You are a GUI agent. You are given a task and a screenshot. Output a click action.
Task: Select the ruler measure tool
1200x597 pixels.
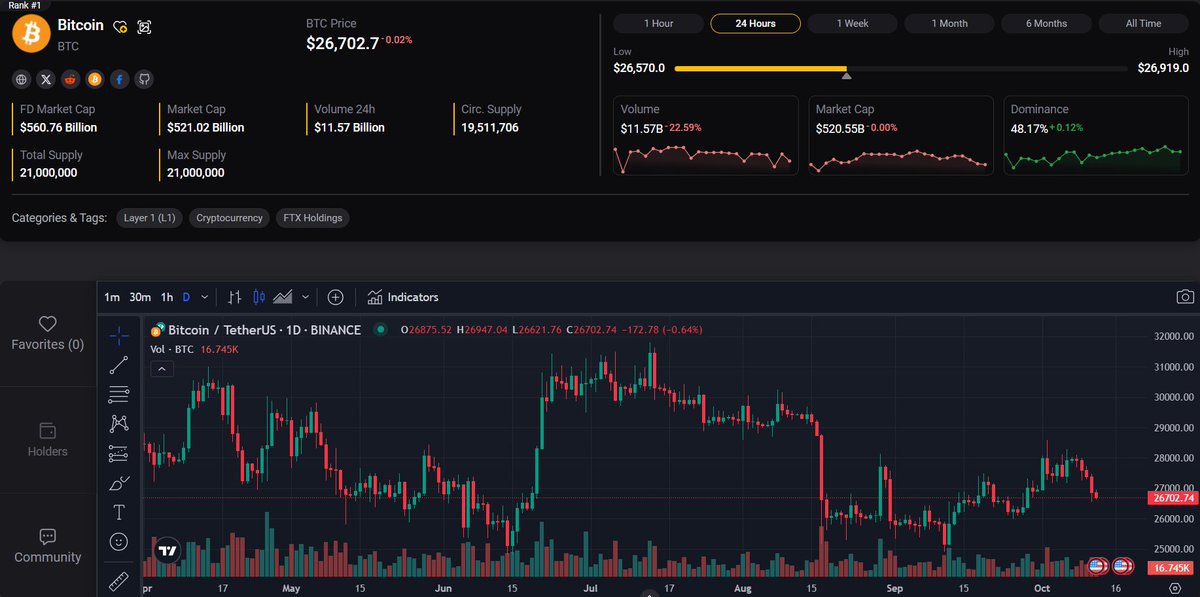[119, 580]
